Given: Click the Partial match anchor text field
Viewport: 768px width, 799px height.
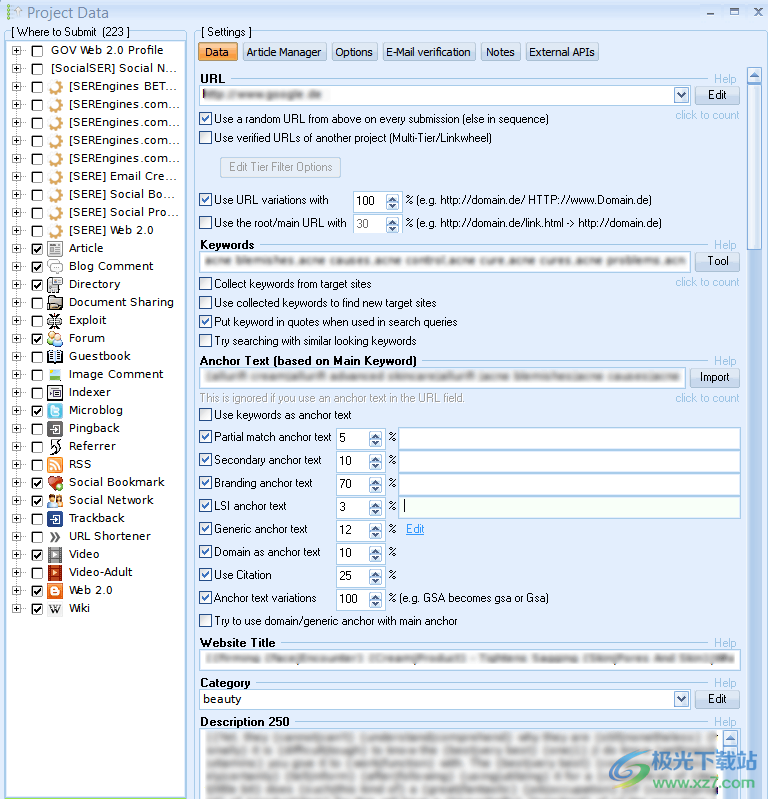Looking at the screenshot, I should 569,438.
